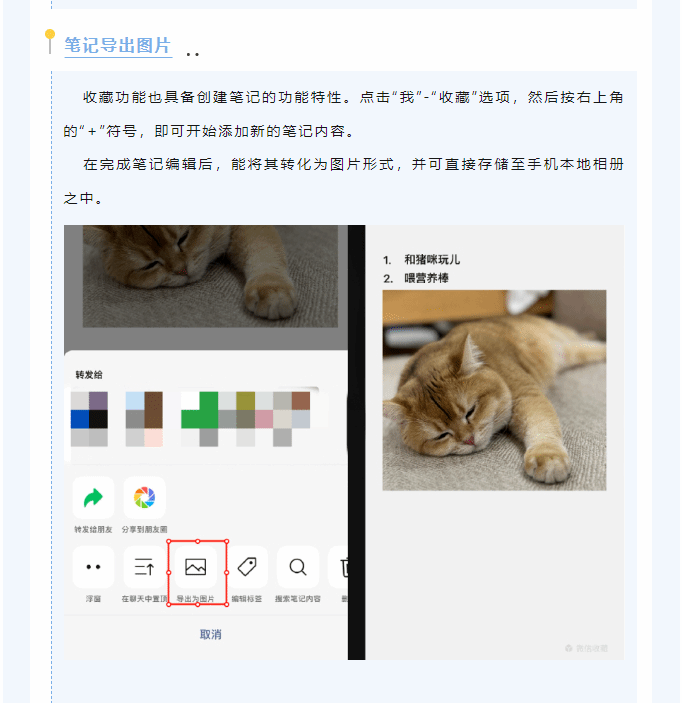Image resolution: width=682 pixels, height=703 pixels.
Task: Select the first contact avatar under 转发给
Action: [x=89, y=419]
